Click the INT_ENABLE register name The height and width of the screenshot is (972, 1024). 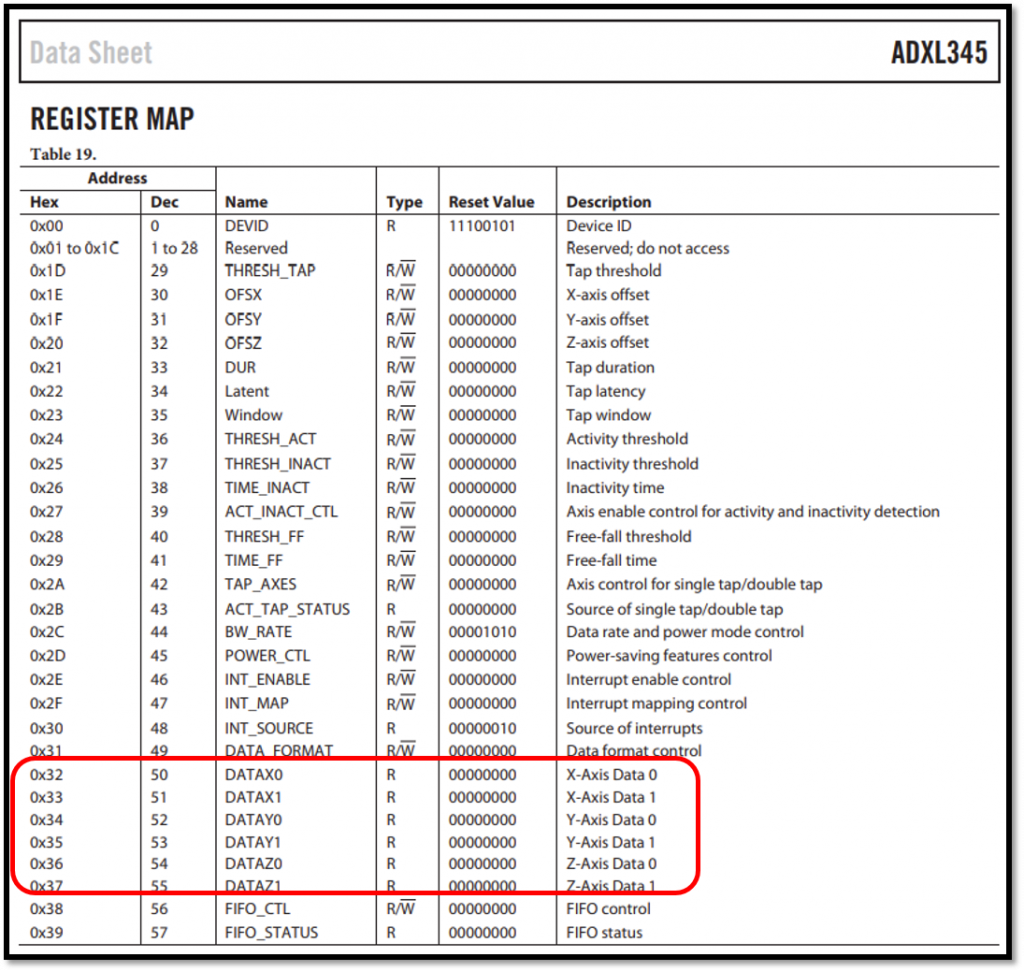click(267, 679)
